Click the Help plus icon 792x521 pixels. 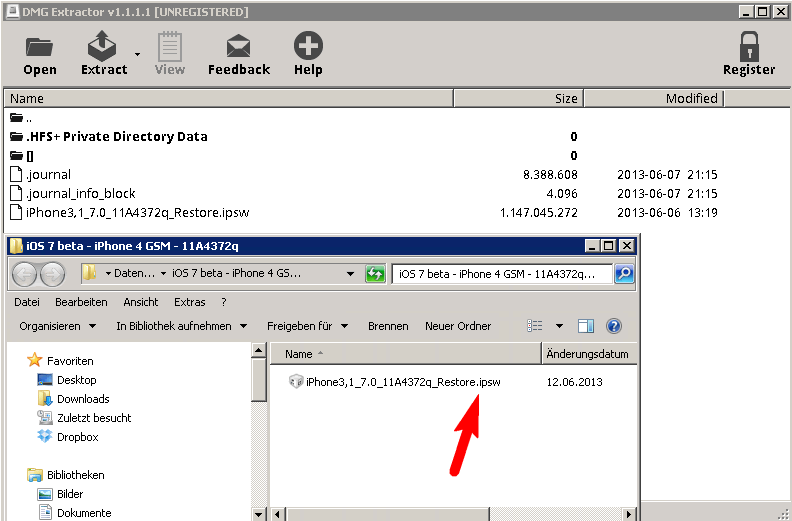click(x=308, y=45)
